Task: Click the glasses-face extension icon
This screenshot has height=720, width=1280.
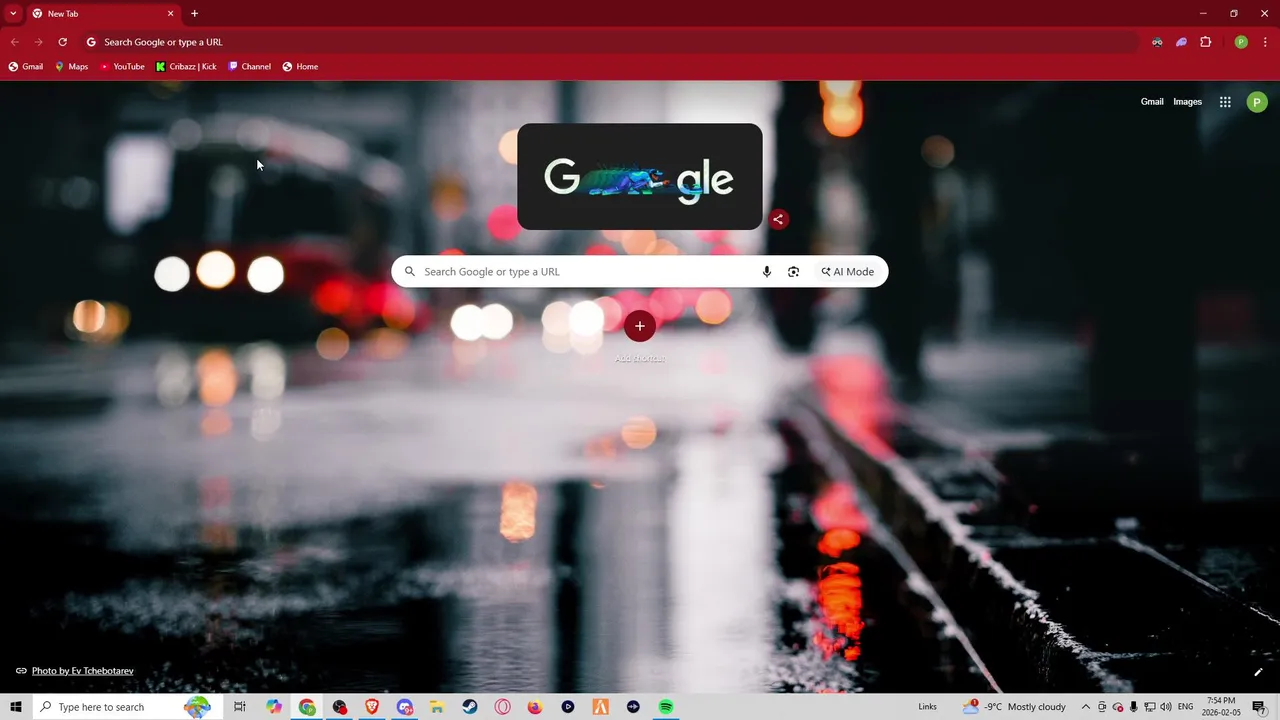Action: [x=1157, y=42]
